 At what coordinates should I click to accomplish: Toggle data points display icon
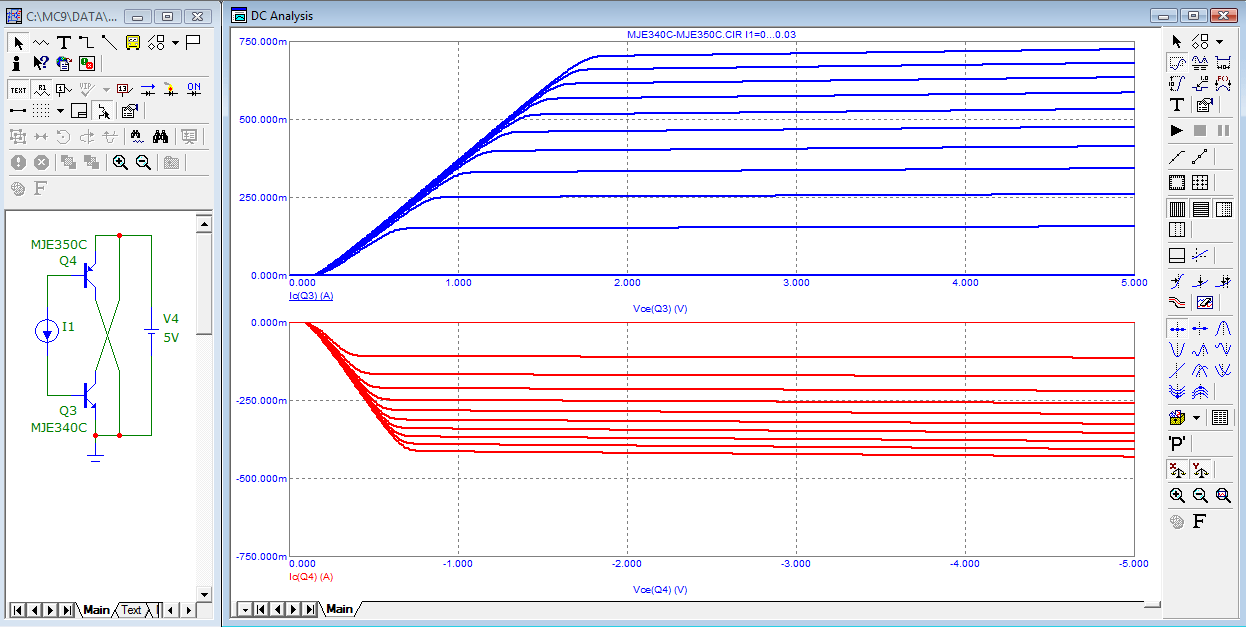pos(1200,155)
